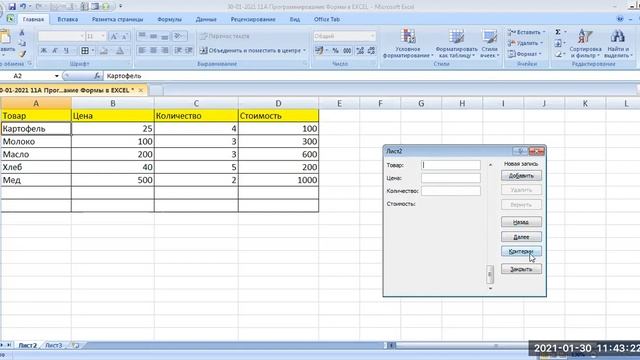
Task: Open text orientation options
Action: point(178,36)
